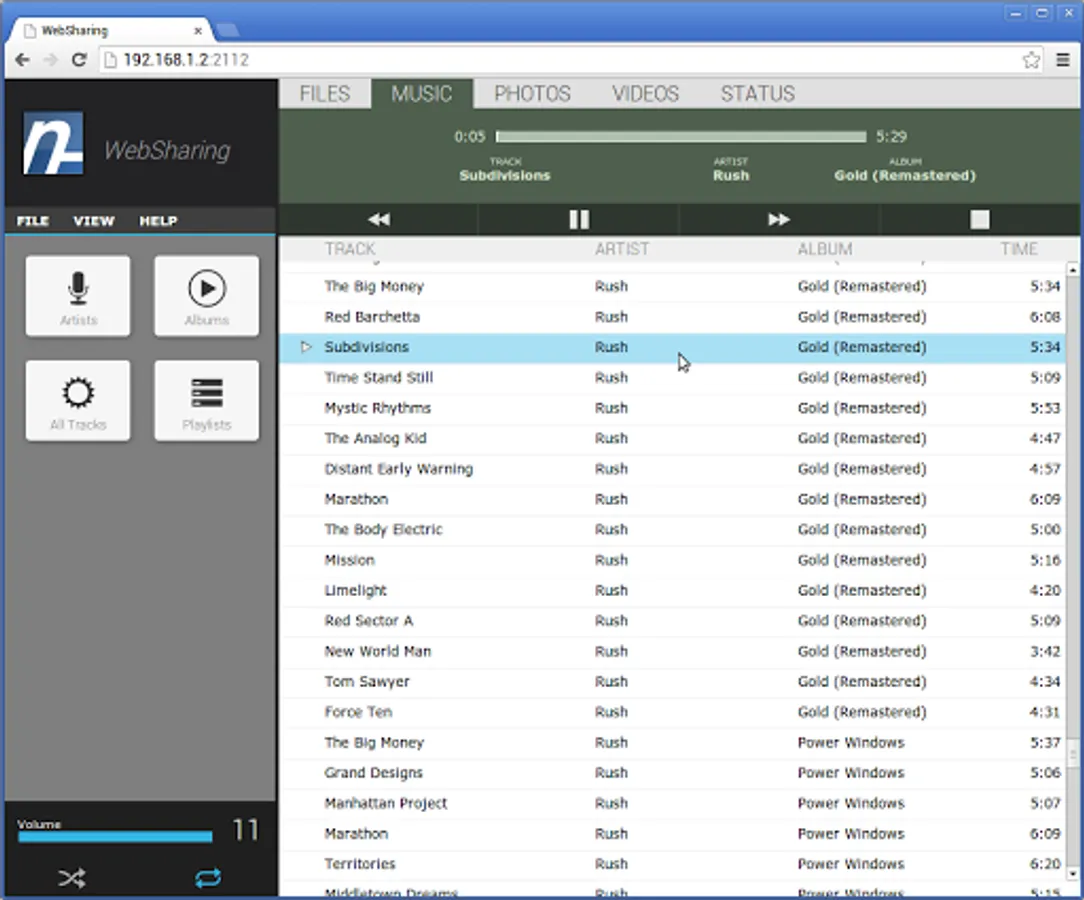Toggle repeat mode
The image size is (1084, 900).
(208, 878)
